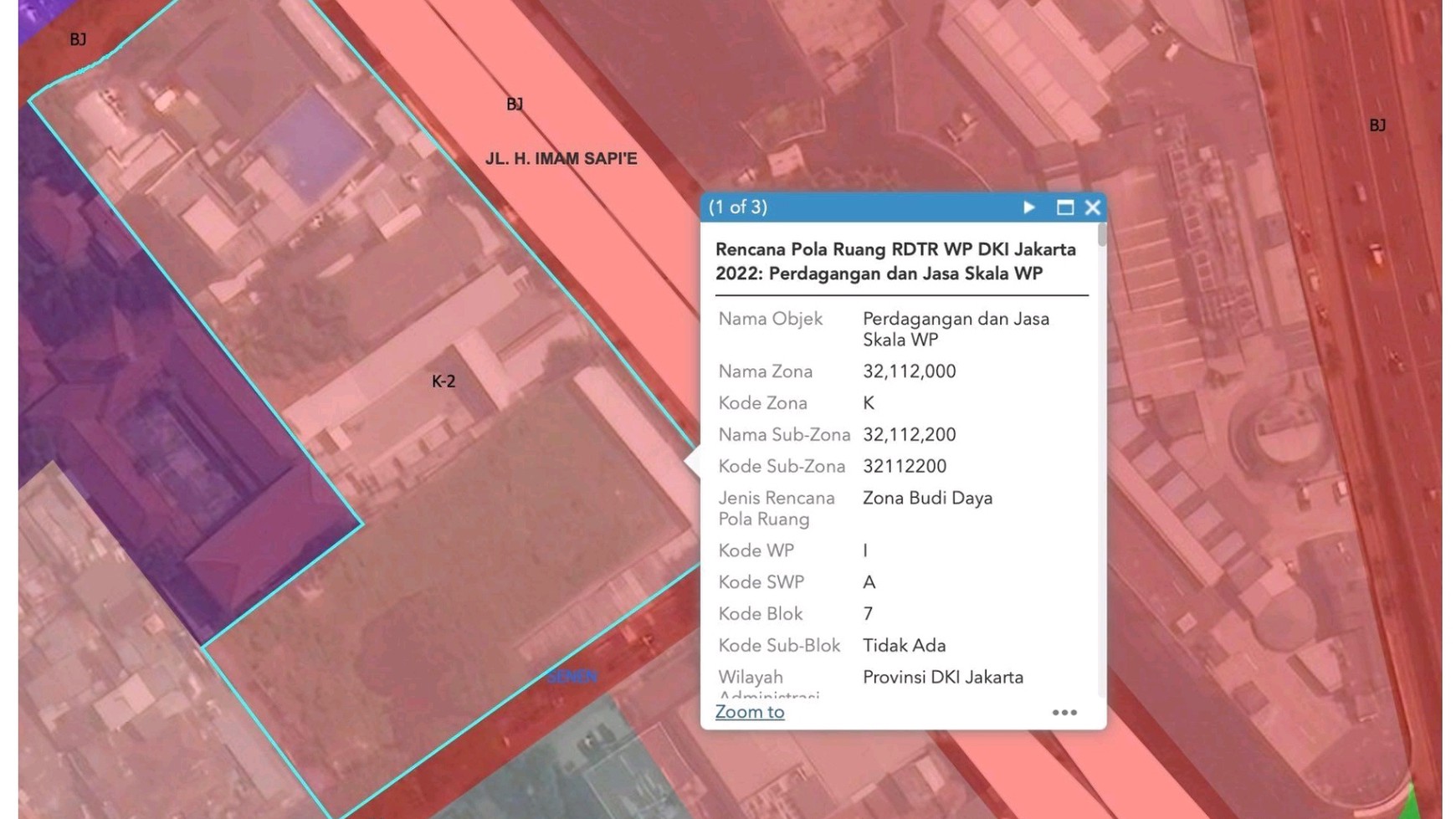Screen dimensions: 1456x819
Task: Go to next feature arrow in popup
Action: [1029, 207]
